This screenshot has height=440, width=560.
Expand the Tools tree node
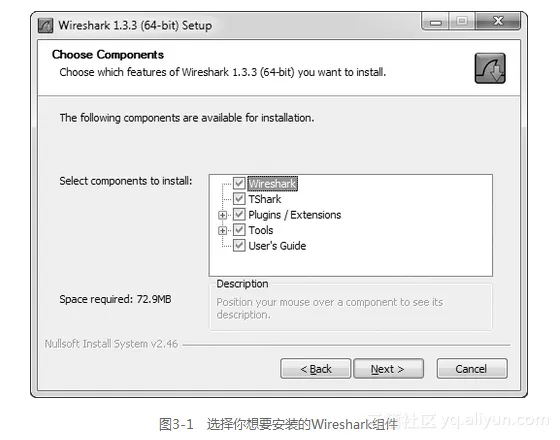tap(222, 230)
